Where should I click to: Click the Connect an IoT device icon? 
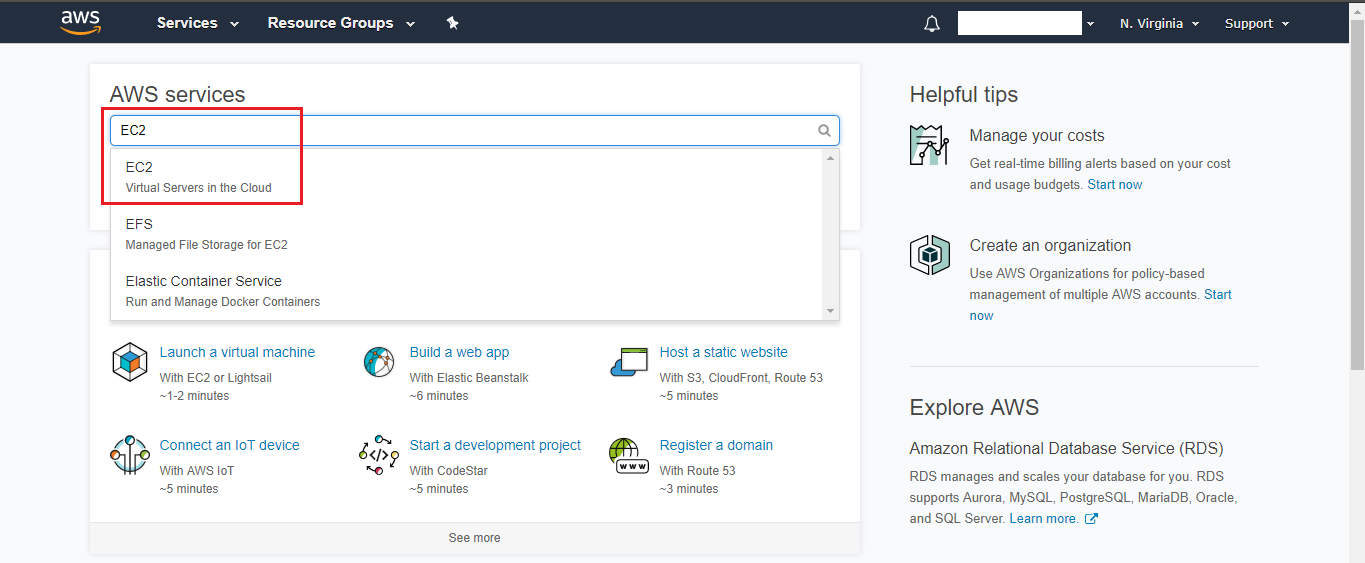pos(130,455)
